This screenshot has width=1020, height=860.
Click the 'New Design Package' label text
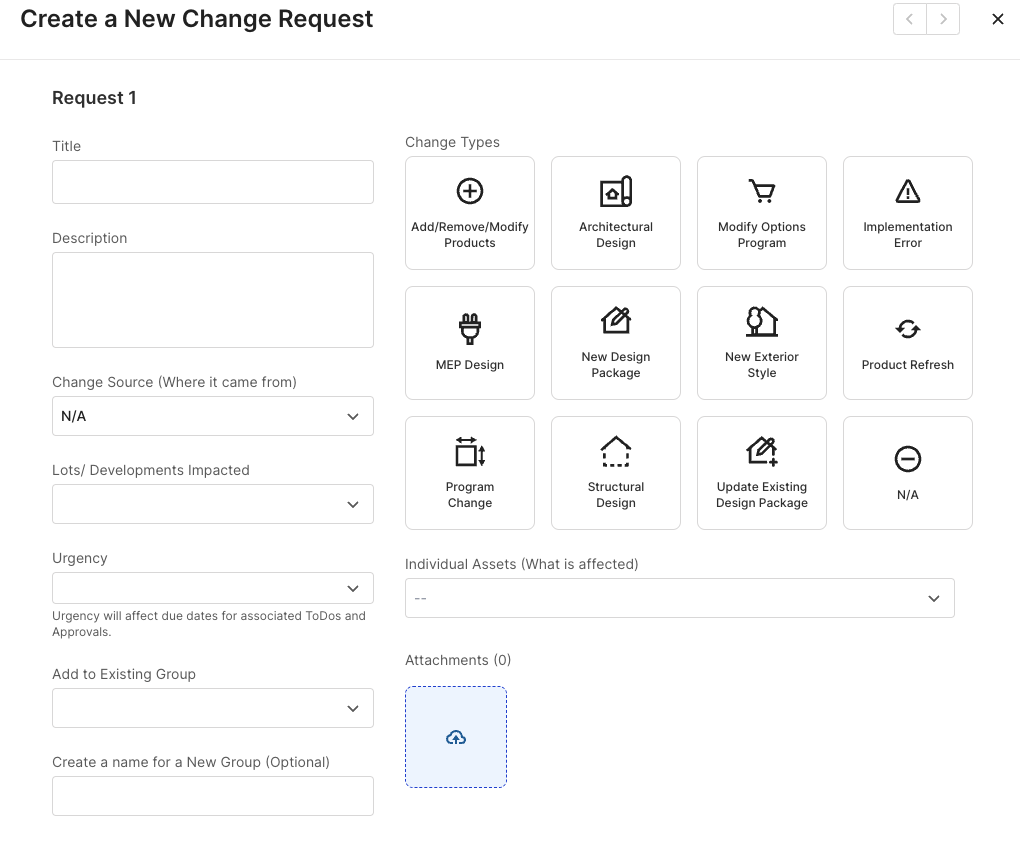coord(615,365)
